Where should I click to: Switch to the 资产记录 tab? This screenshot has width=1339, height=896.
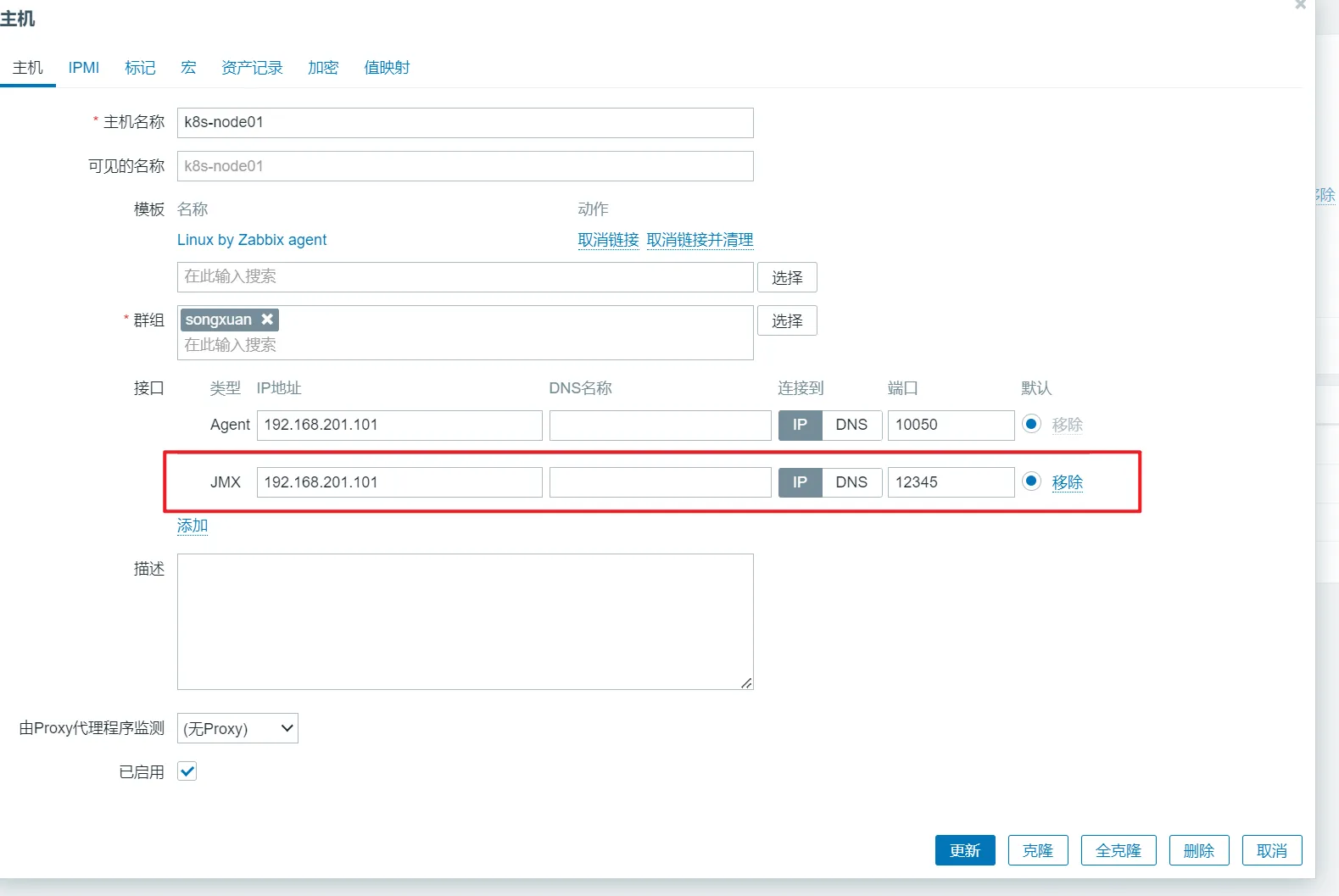click(x=252, y=68)
